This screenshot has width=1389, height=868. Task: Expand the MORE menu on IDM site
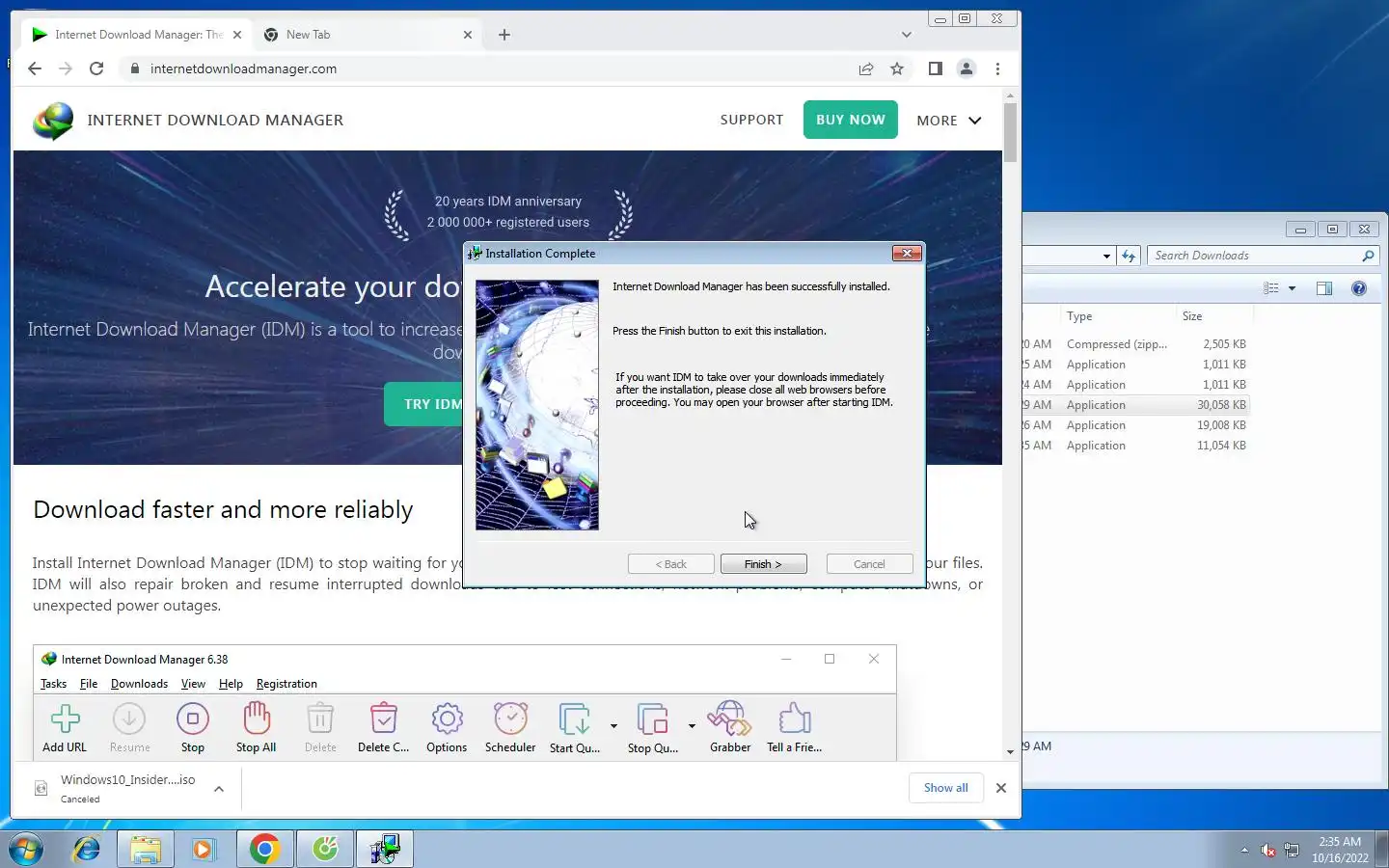tap(949, 121)
